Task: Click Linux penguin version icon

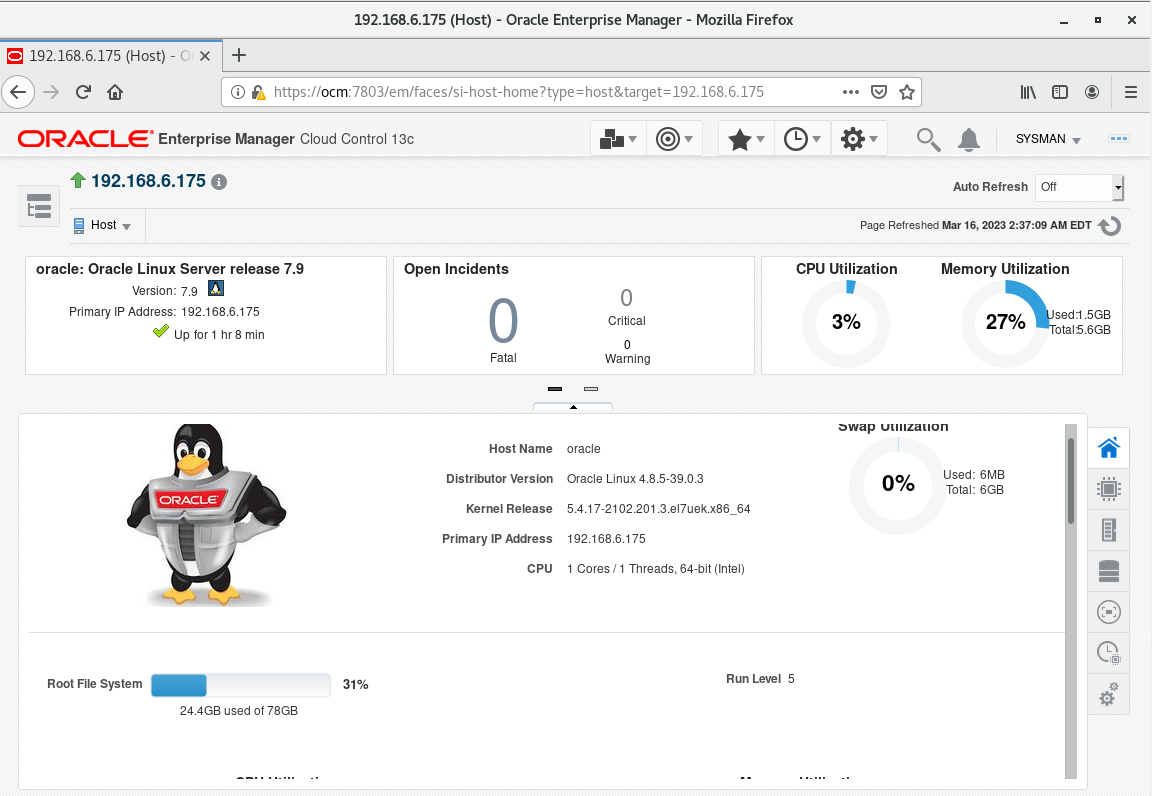Action: point(215,288)
